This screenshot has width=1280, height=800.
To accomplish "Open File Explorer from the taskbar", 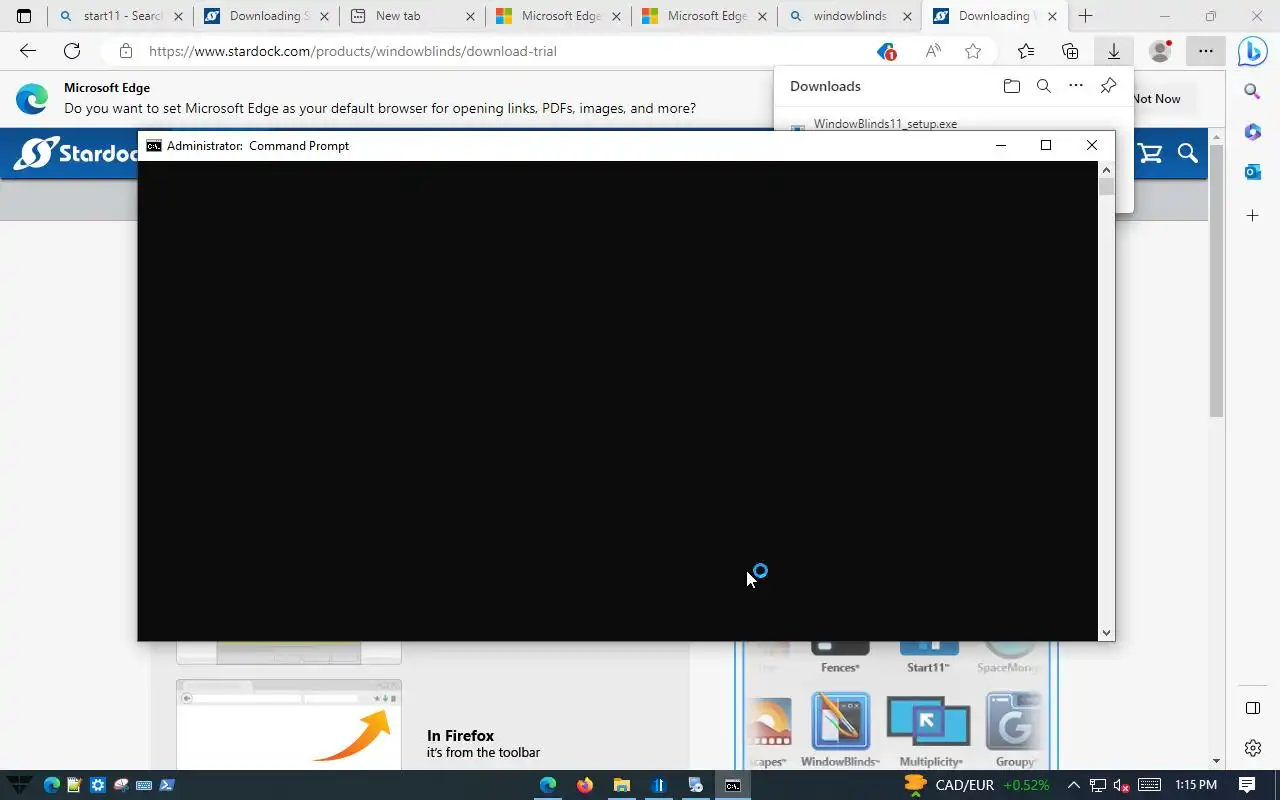I will coord(621,785).
